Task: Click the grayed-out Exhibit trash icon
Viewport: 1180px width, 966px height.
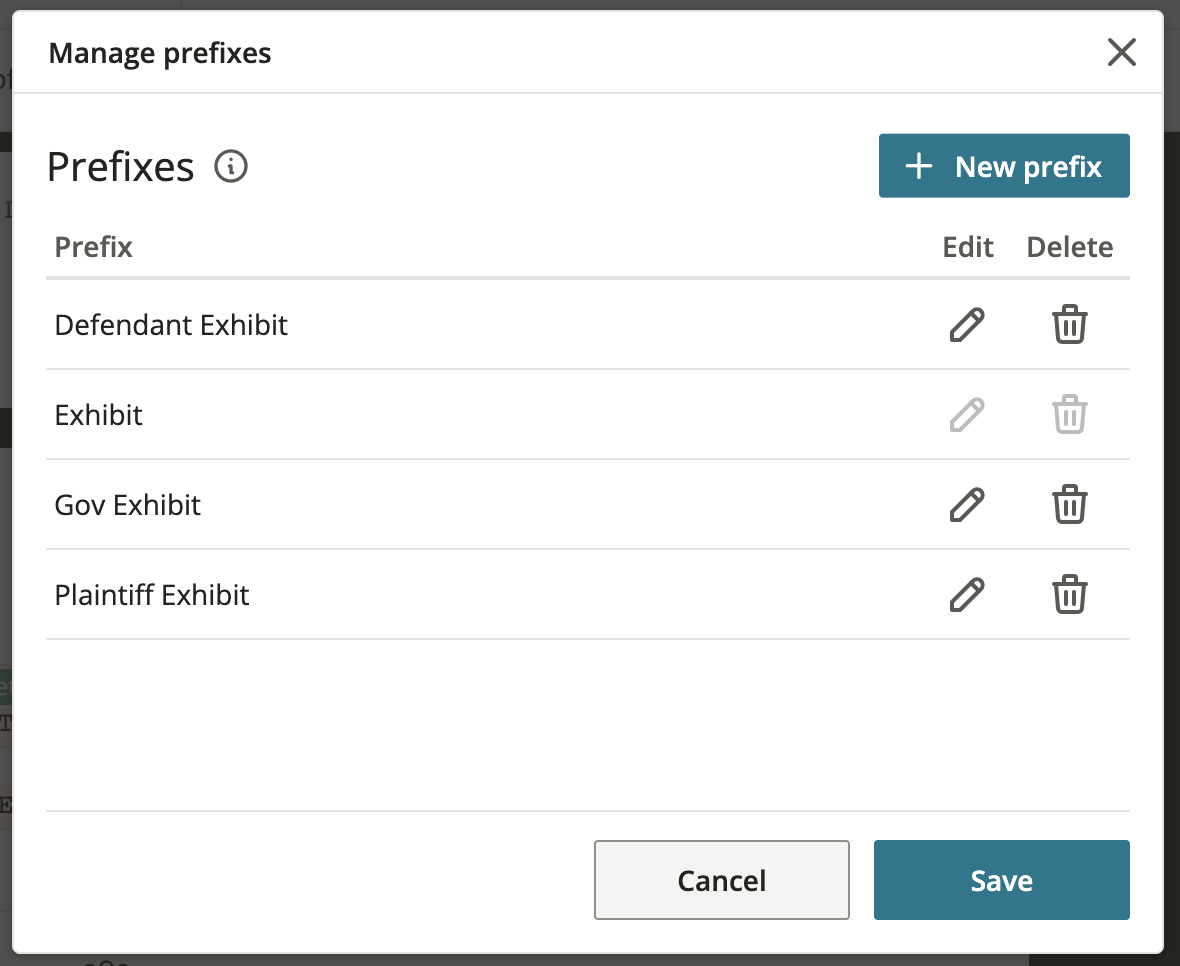Action: click(1069, 415)
